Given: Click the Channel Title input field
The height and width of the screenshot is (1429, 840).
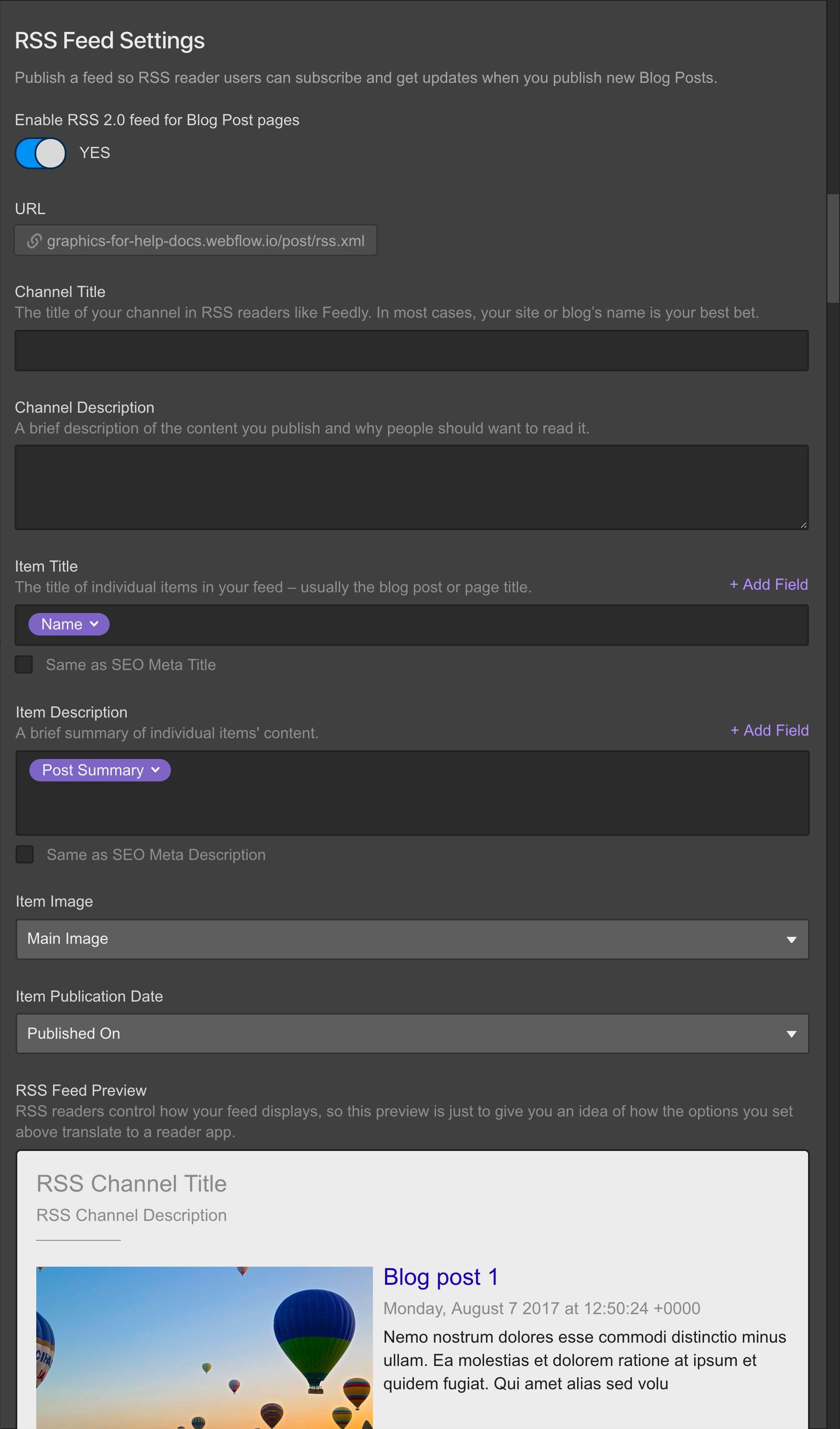Looking at the screenshot, I should pyautogui.click(x=411, y=351).
